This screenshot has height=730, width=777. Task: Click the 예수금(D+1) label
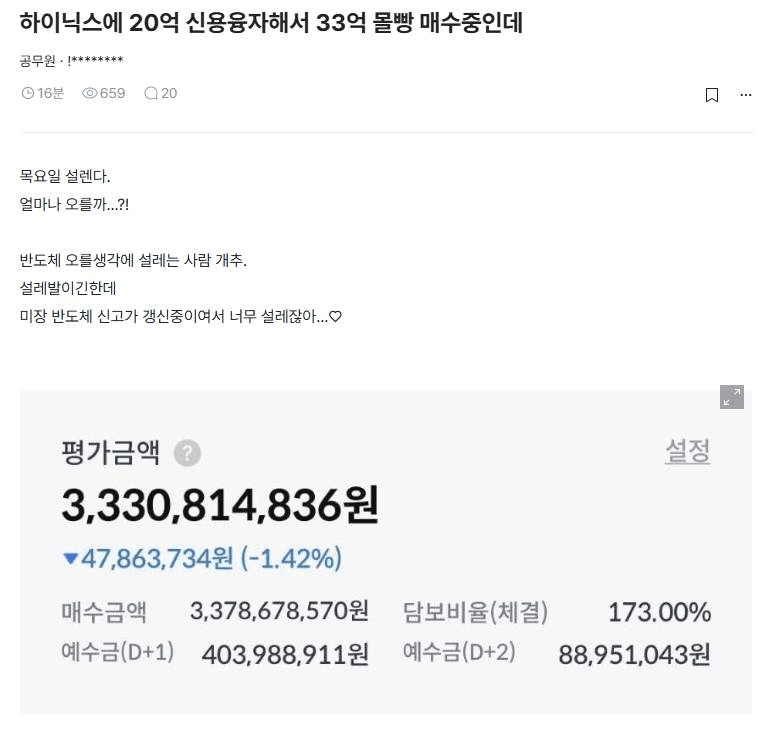pos(117,652)
